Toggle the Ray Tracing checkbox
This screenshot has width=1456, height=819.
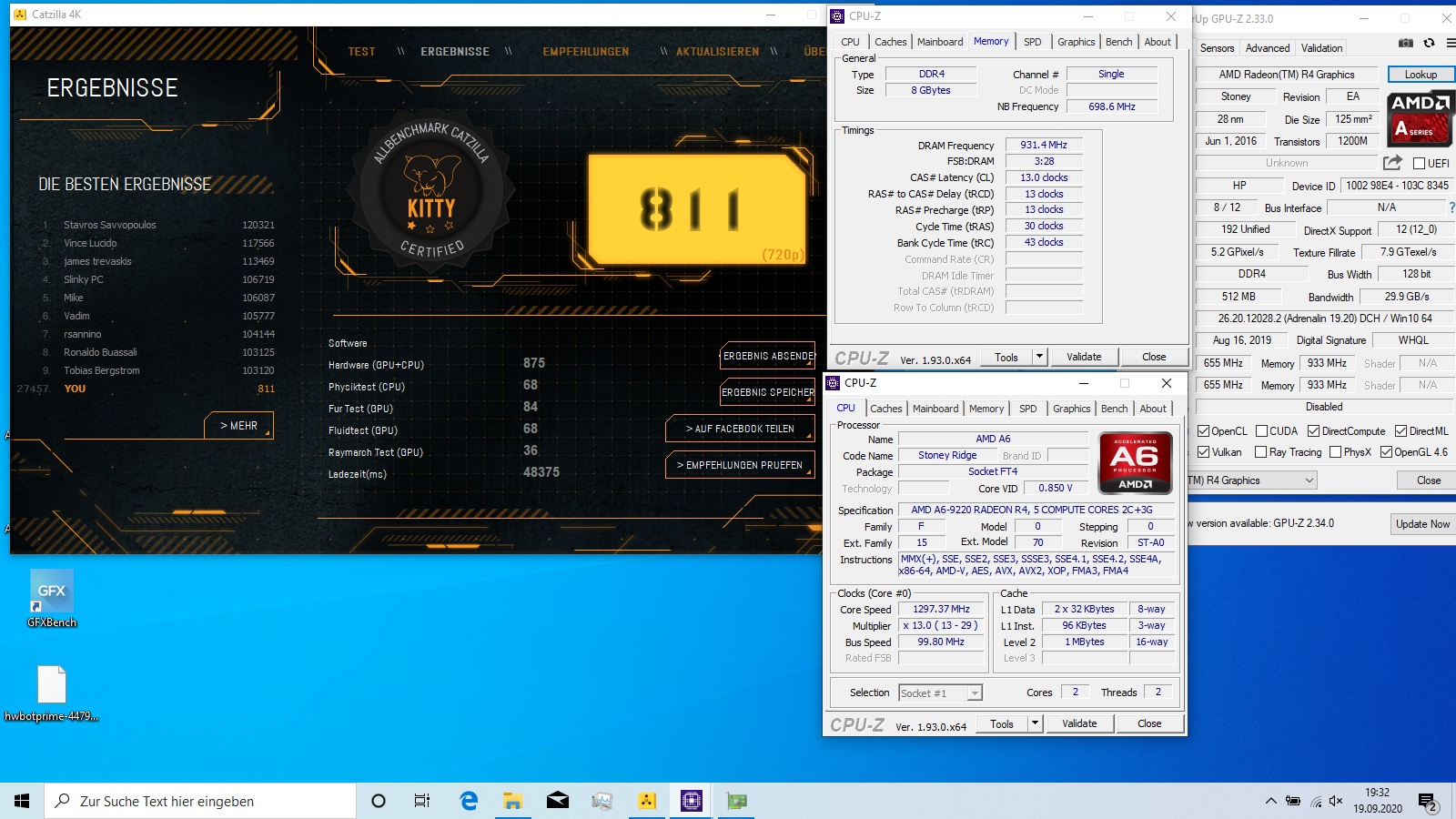pos(1260,452)
